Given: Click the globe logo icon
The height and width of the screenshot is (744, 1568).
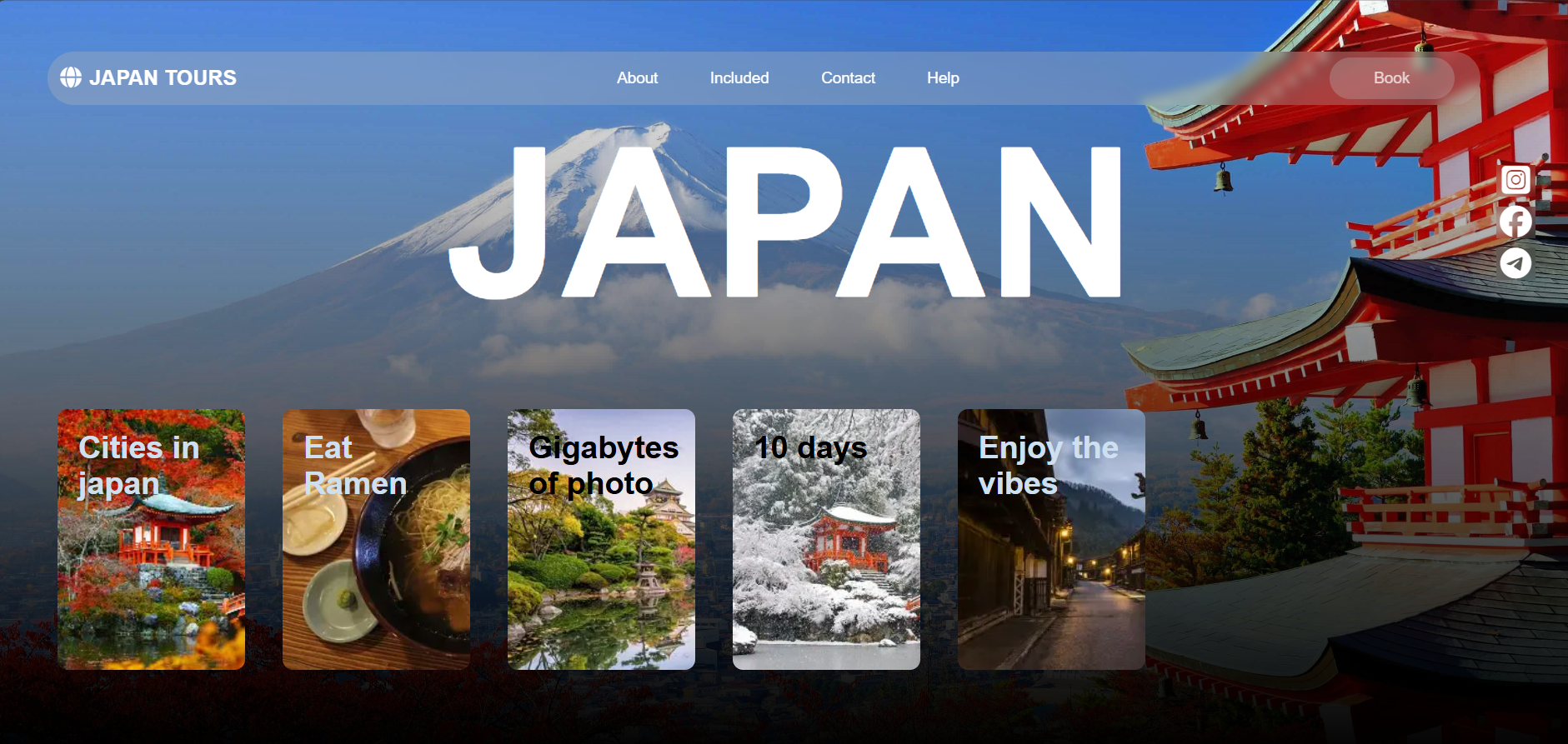Looking at the screenshot, I should click(71, 77).
